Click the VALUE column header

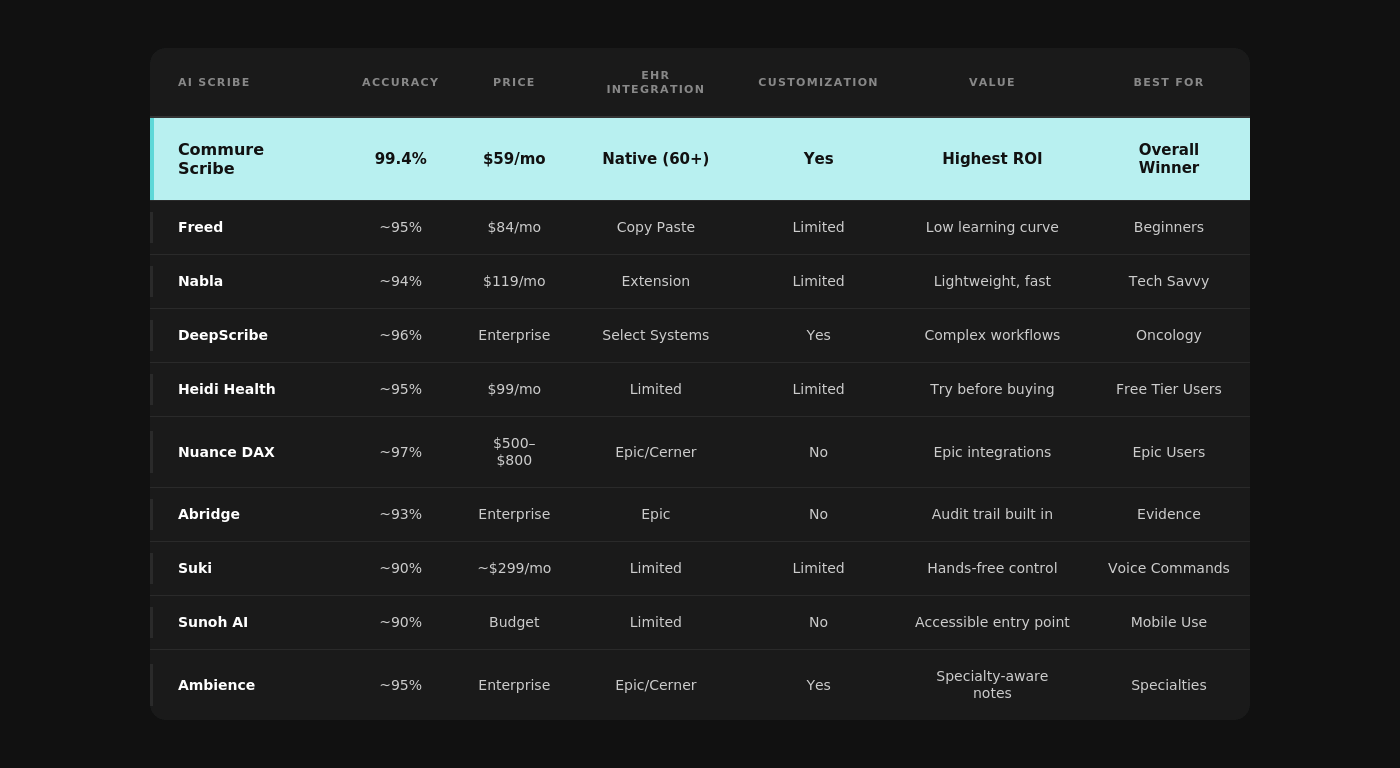tap(992, 82)
